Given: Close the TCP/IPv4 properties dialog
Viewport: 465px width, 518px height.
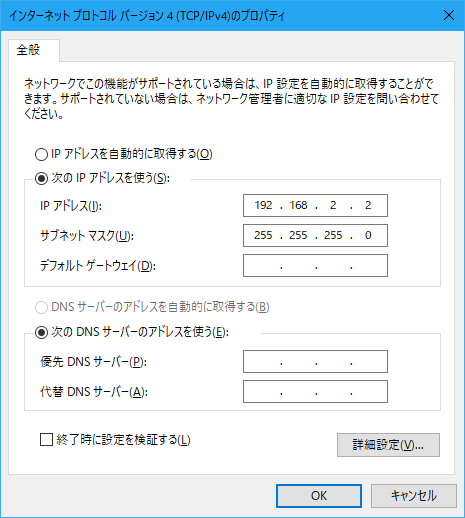Looking at the screenshot, I should (x=449, y=15).
